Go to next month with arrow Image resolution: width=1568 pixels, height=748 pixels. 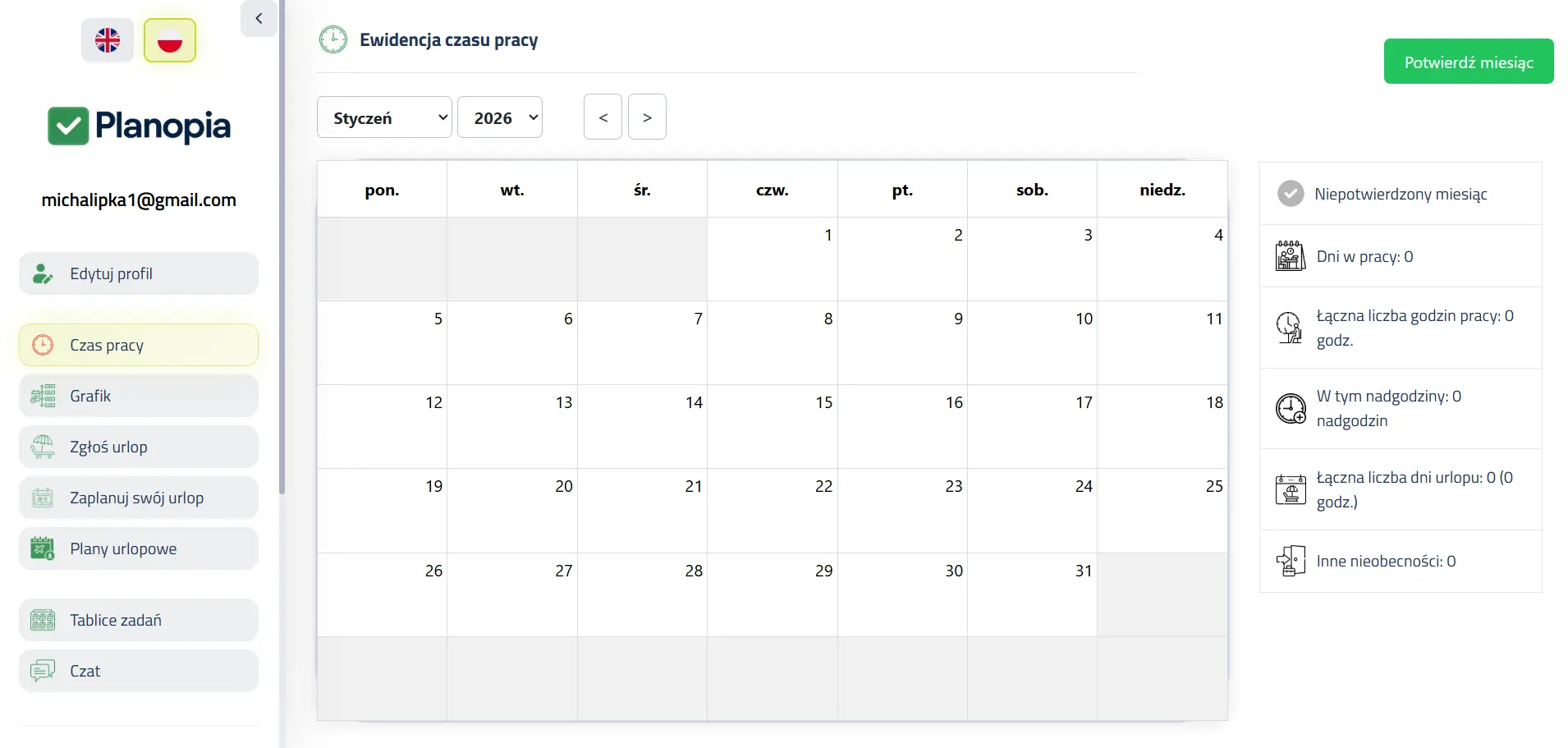click(x=647, y=117)
